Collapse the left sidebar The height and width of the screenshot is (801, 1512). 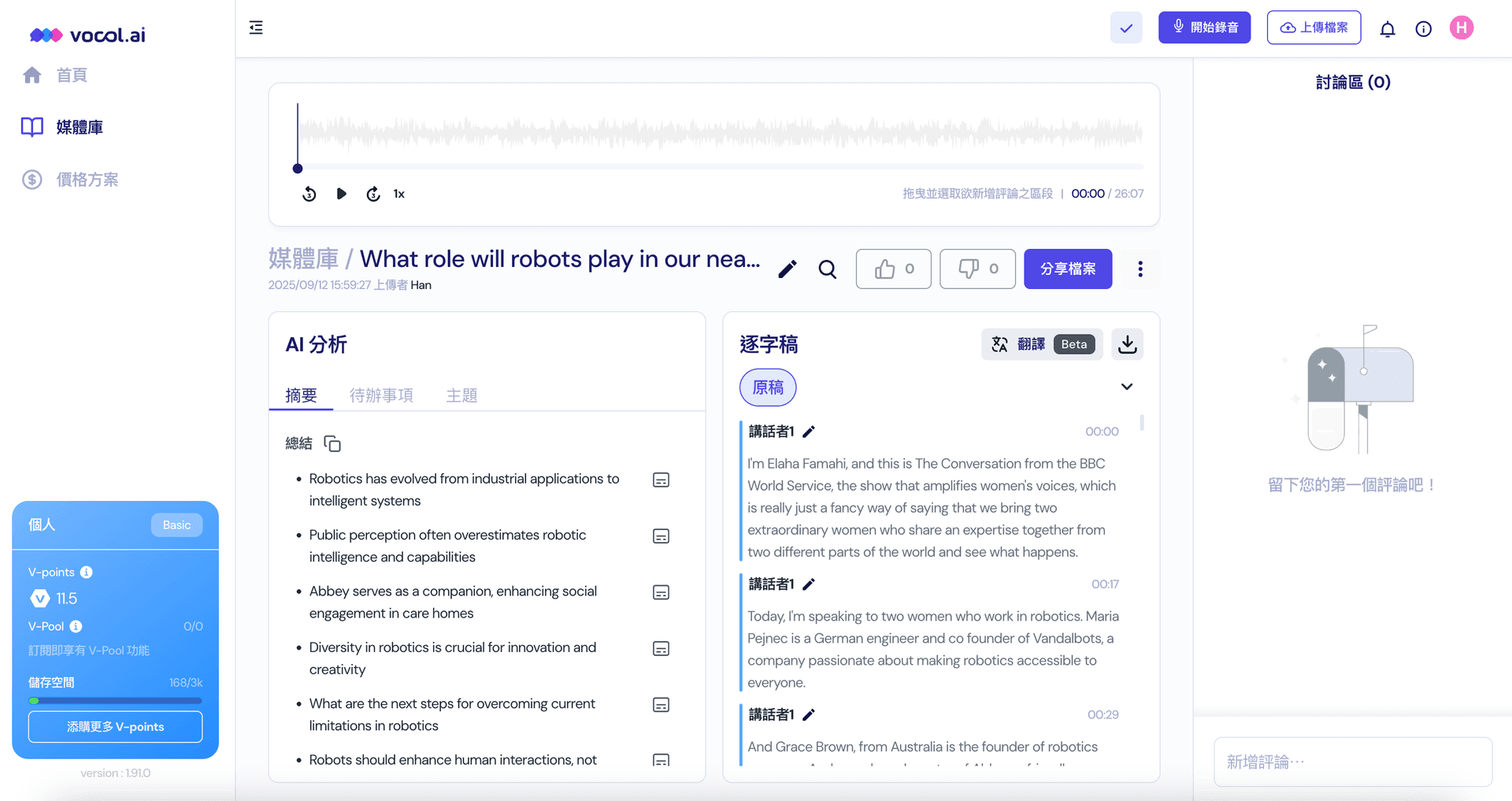(255, 28)
